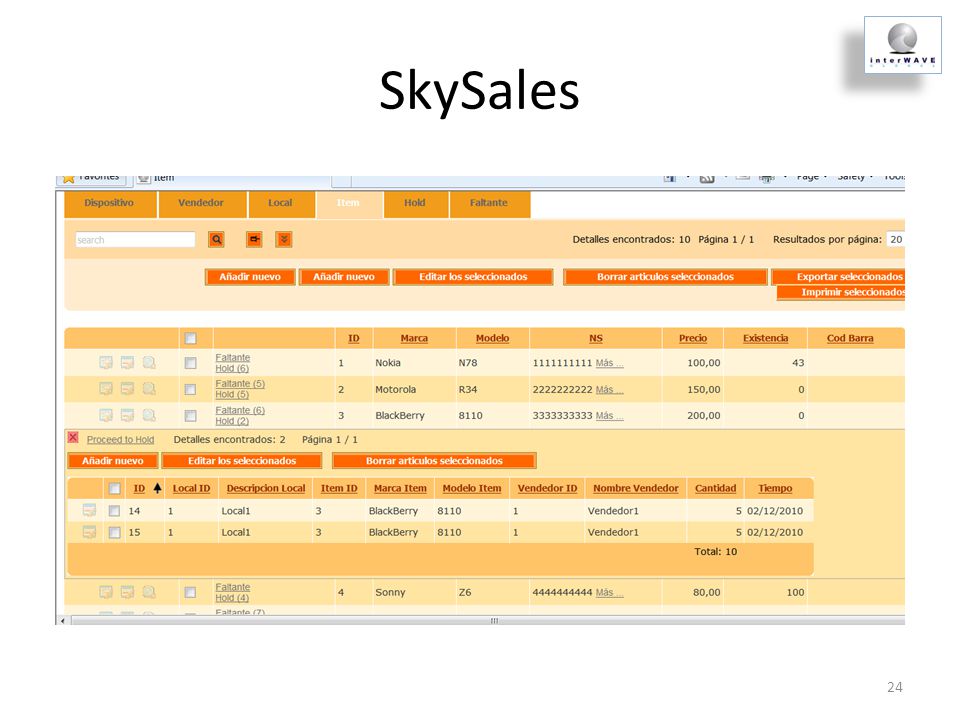
Task: Switch to the Vendedor tab
Action: pos(201,204)
